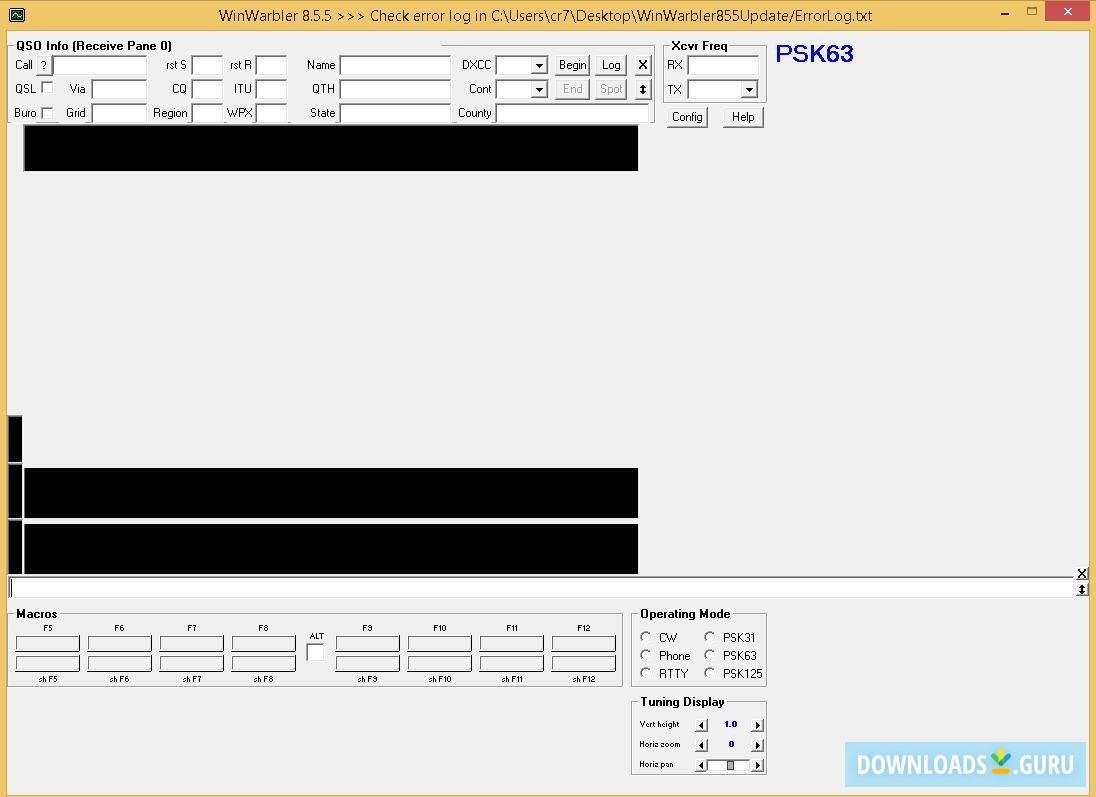Click the F12 macro button
Screen dimensions: 1096x797
point(584,643)
